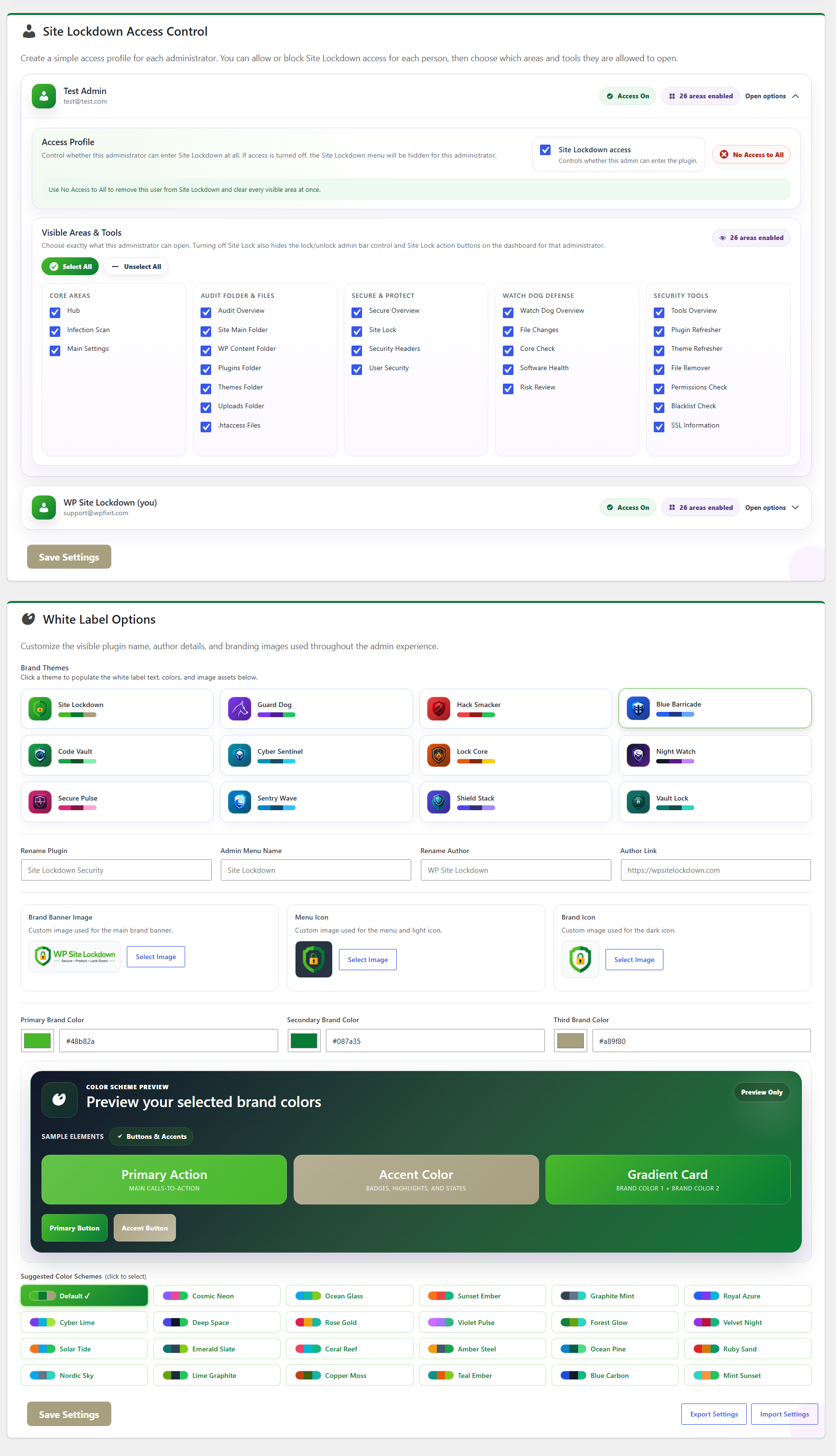Click the WP Site Lockdown (you) avatar icon
Image resolution: width=836 pixels, height=1456 pixels.
click(44, 508)
